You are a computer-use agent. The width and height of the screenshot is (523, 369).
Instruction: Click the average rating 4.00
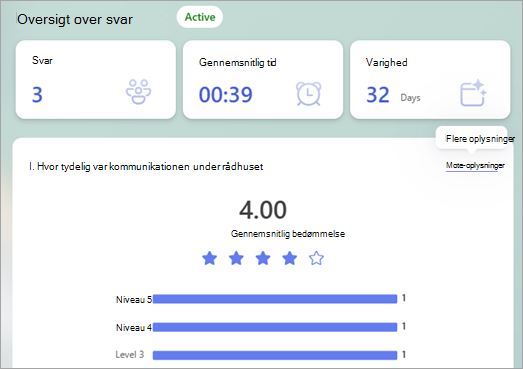pyautogui.click(x=263, y=210)
